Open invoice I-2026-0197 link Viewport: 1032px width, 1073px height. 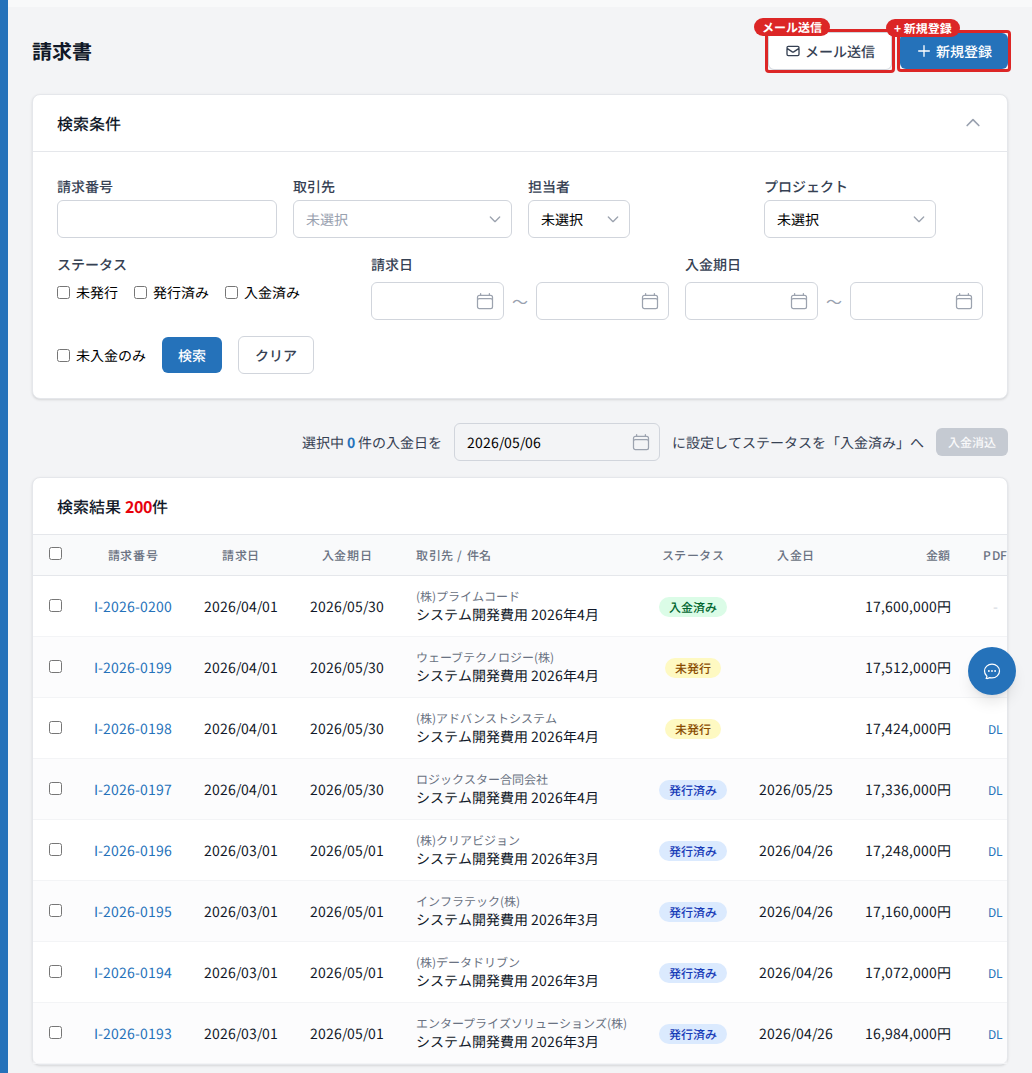(133, 790)
